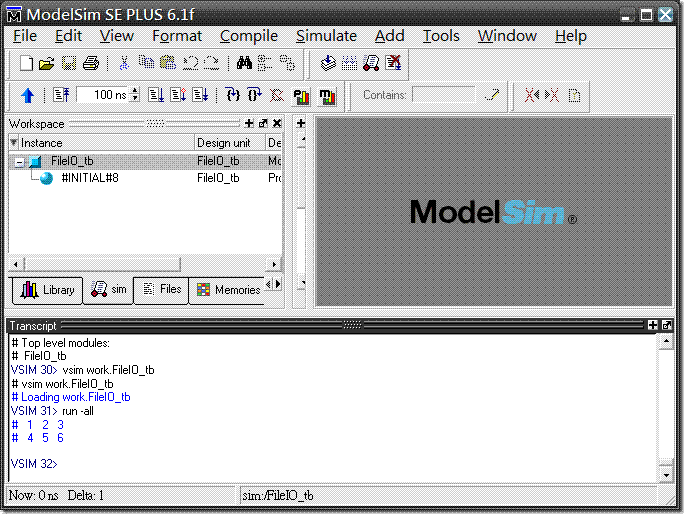The width and height of the screenshot is (684, 514).
Task: Click the Copy toolbar icon
Action: 146,62
